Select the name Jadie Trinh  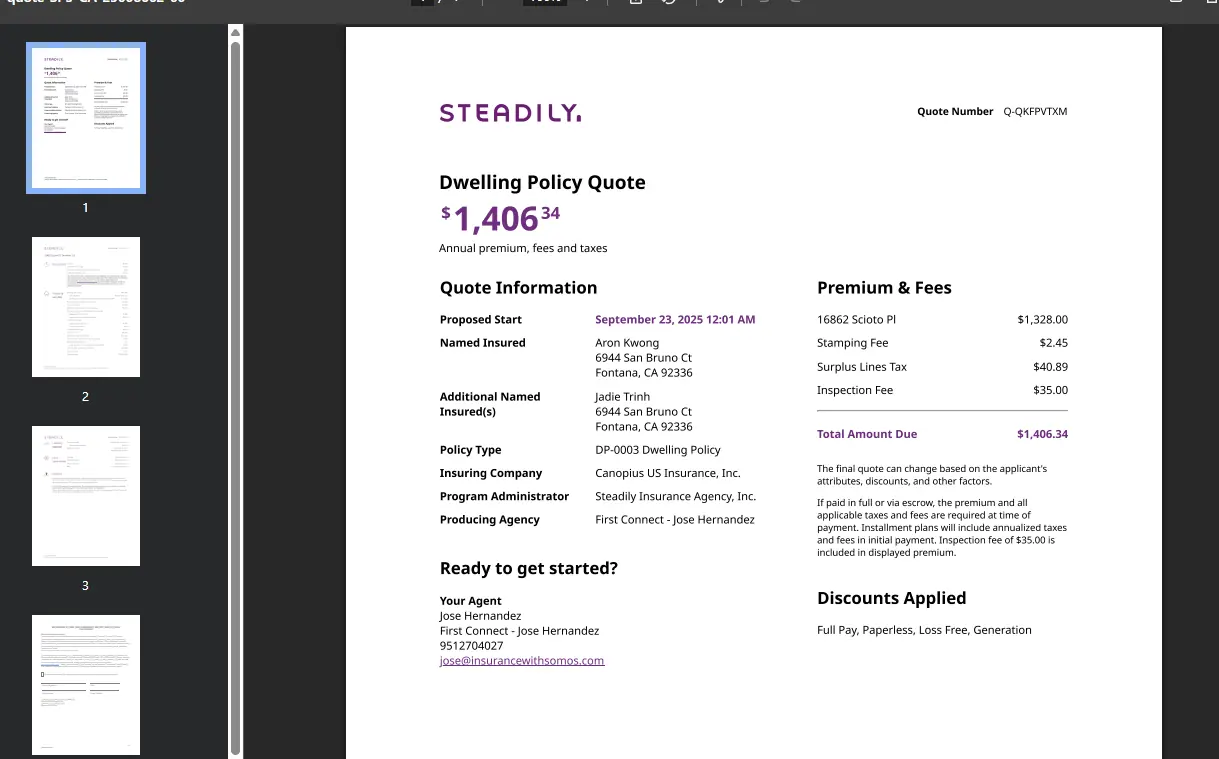point(622,397)
